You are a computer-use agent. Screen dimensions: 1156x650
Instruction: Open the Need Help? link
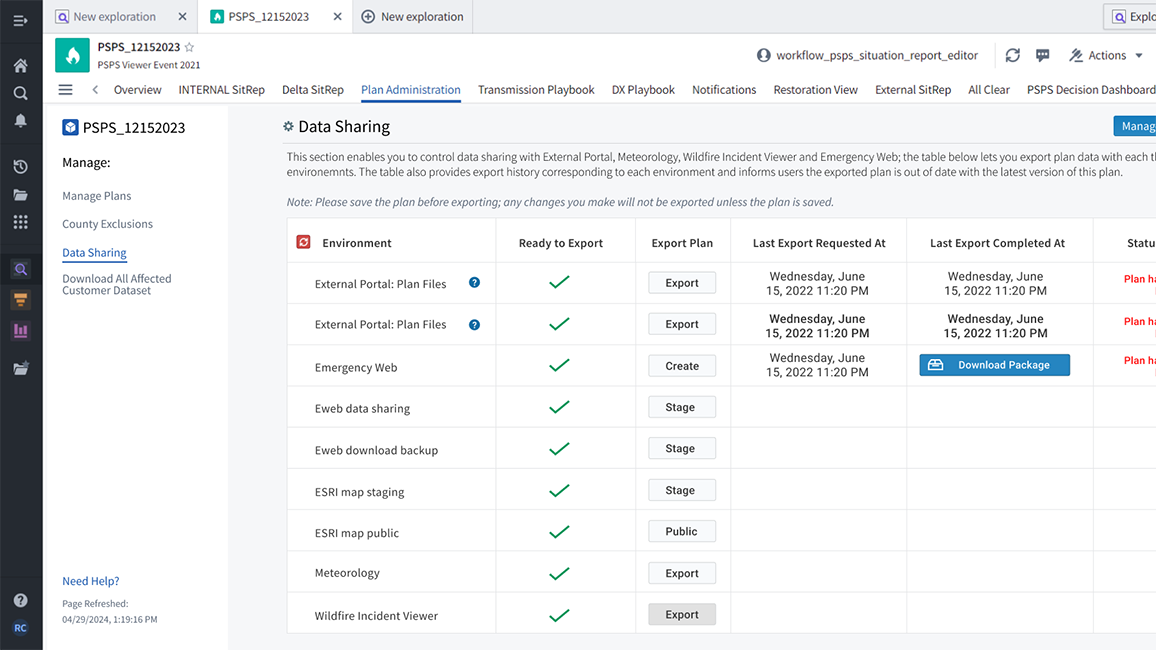tap(90, 581)
